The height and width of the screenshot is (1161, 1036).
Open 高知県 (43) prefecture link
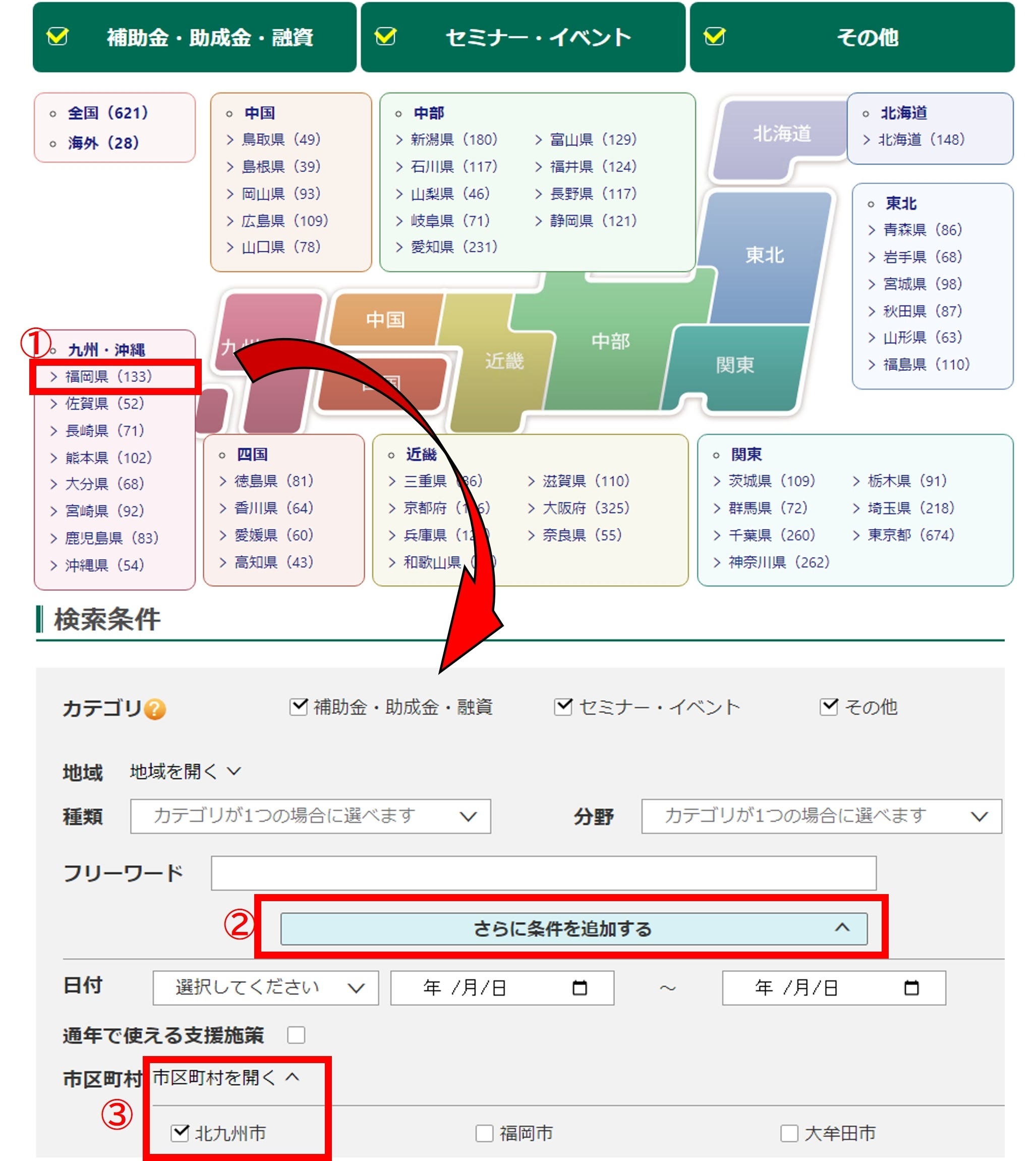click(x=273, y=563)
